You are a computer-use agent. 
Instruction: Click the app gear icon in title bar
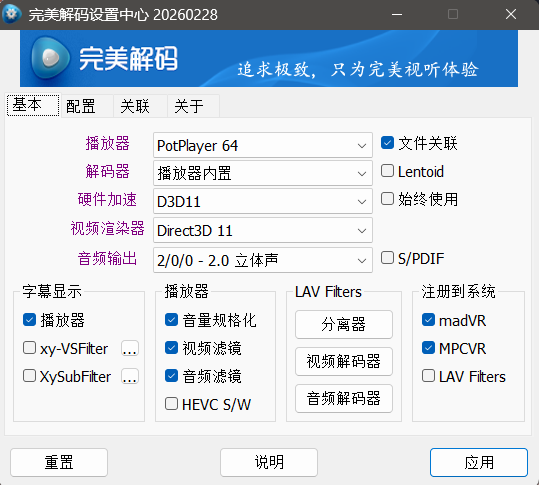click(11, 14)
